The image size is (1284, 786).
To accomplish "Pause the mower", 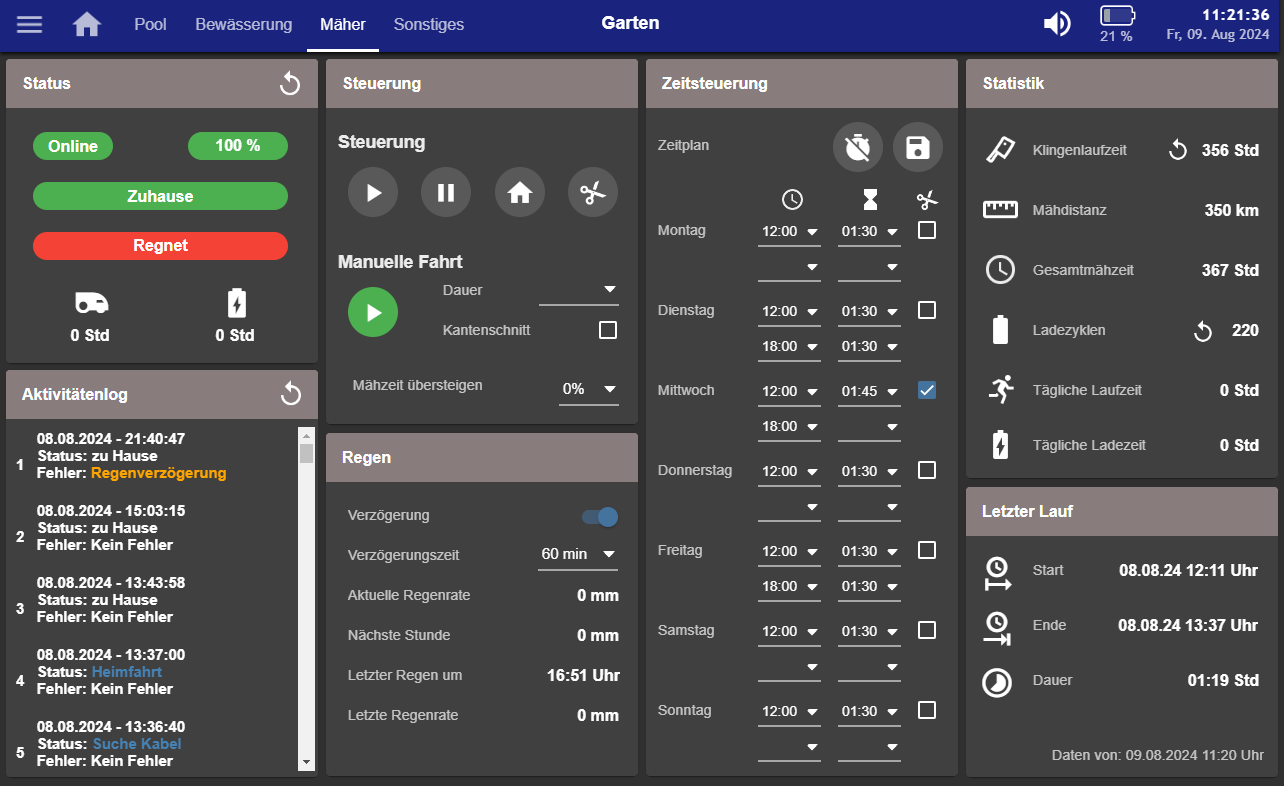I will [x=446, y=193].
